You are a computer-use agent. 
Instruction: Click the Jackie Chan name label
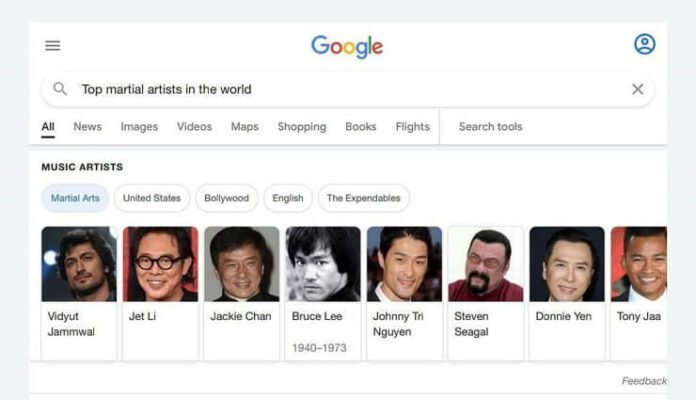pos(241,317)
